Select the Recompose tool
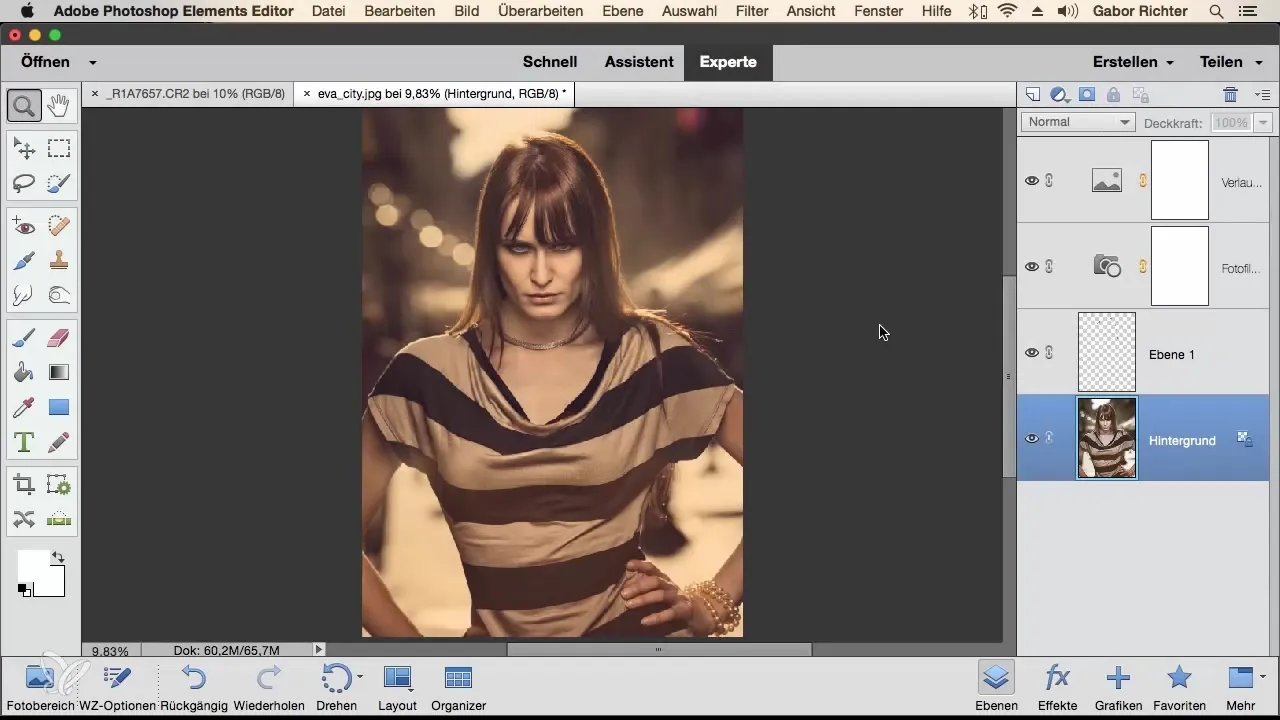Image resolution: width=1280 pixels, height=720 pixels. 59,485
